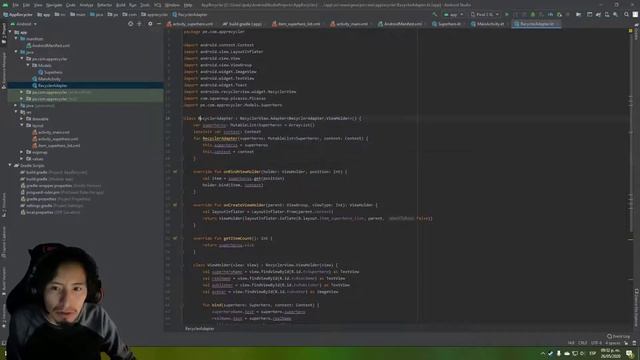Click override gutter icon beside onBindViewHolder
The height and width of the screenshot is (360, 640).
tap(175, 172)
